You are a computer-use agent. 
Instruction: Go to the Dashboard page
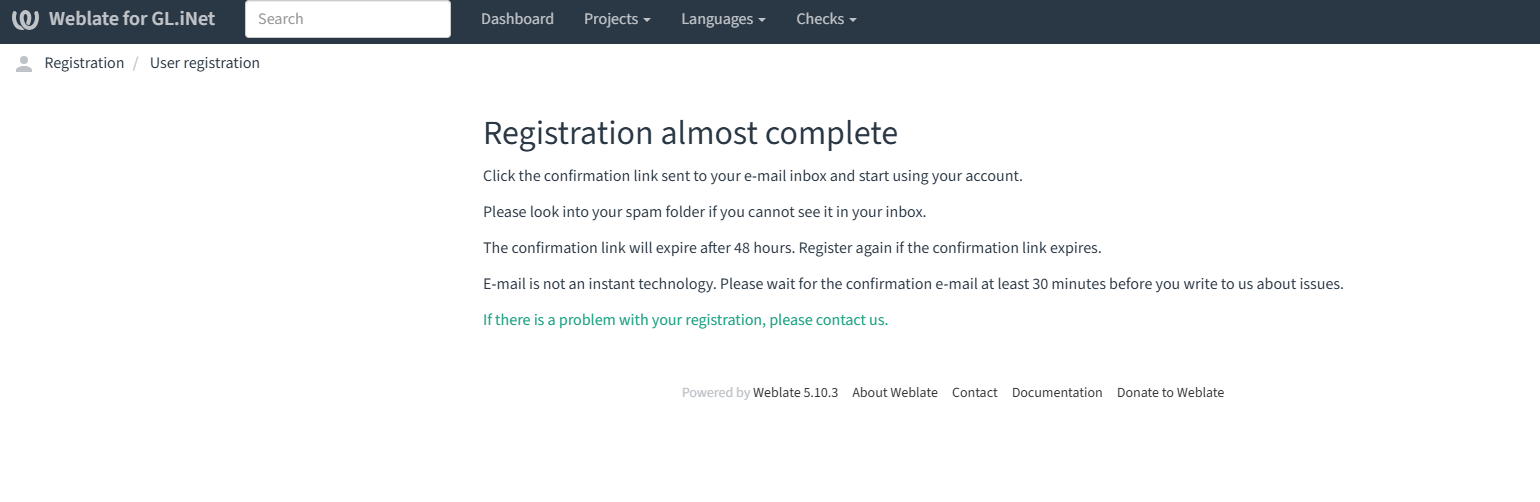[517, 19]
